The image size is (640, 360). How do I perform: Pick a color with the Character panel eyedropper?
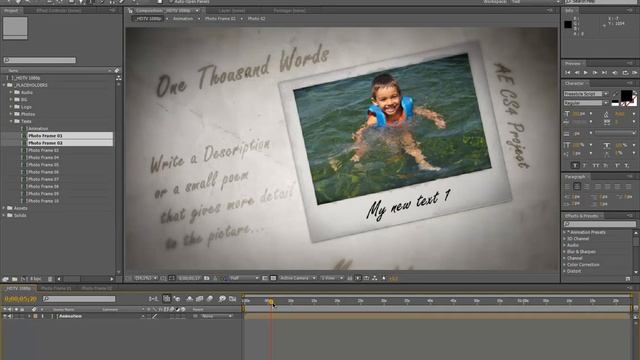pyautogui.click(x=615, y=95)
